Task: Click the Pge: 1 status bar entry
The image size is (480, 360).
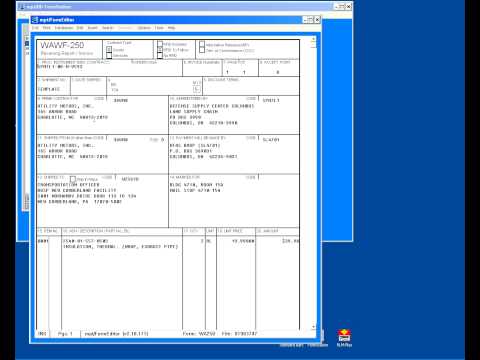Action: coord(65,333)
